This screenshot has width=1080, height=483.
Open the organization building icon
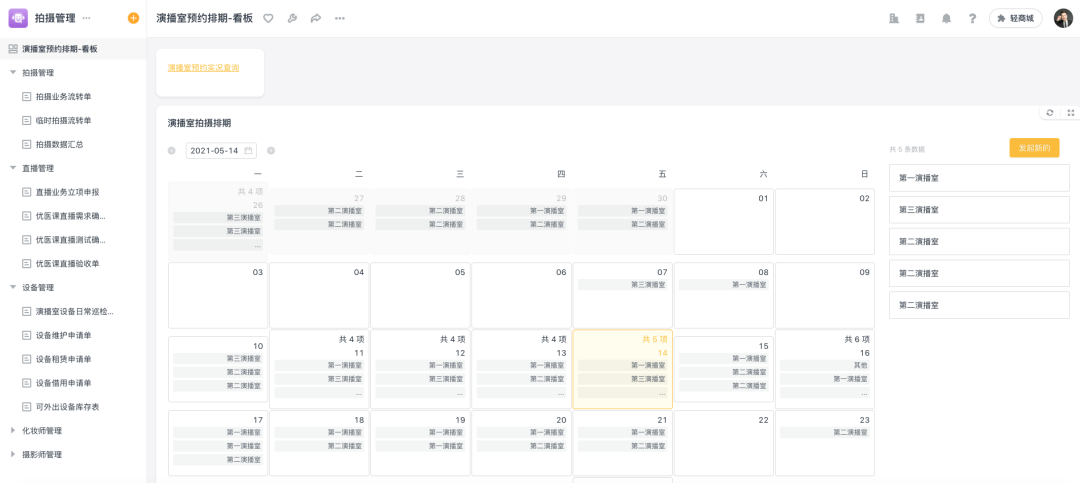tap(894, 18)
